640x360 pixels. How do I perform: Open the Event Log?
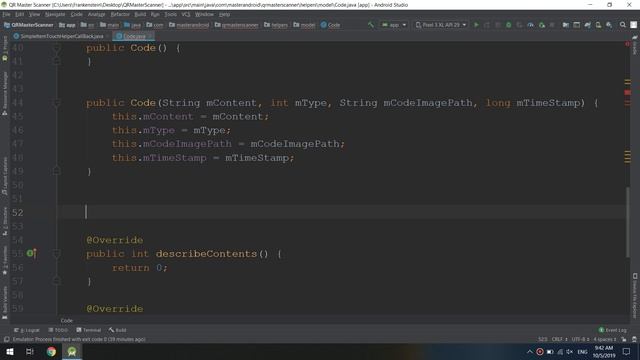[612, 330]
